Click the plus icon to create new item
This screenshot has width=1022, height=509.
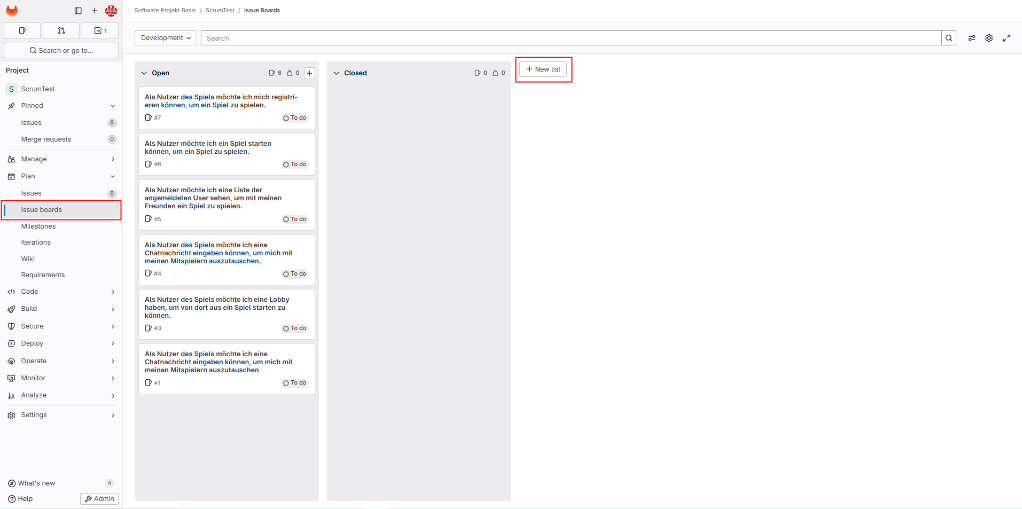(x=95, y=10)
